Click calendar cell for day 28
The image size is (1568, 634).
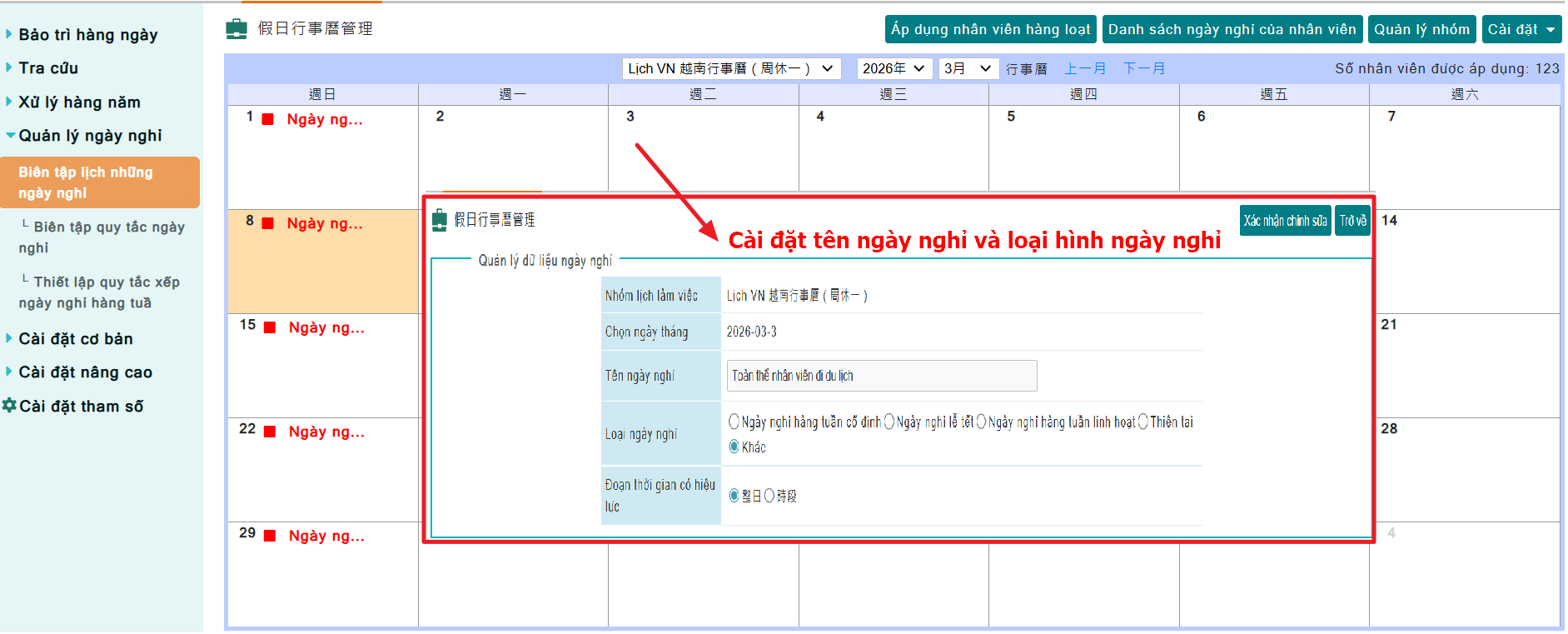pyautogui.click(x=1467, y=470)
